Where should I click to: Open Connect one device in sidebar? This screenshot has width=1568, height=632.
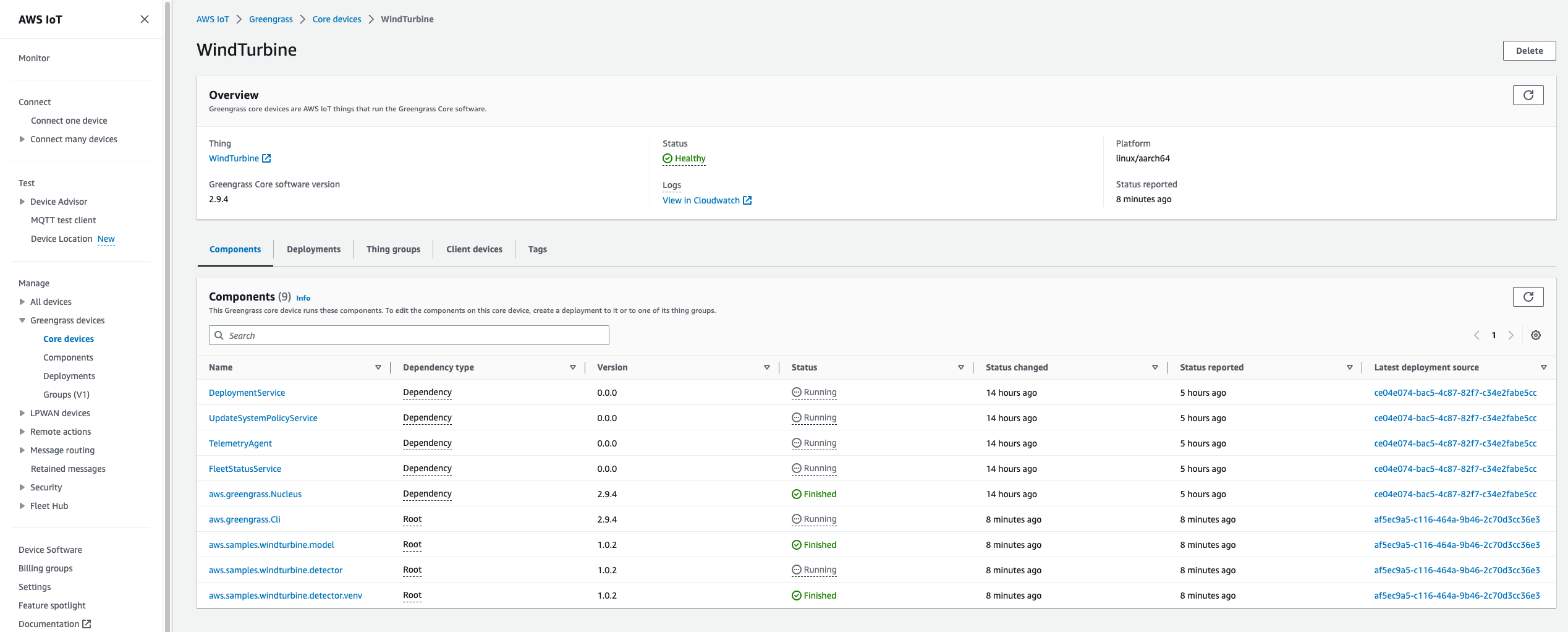(69, 121)
